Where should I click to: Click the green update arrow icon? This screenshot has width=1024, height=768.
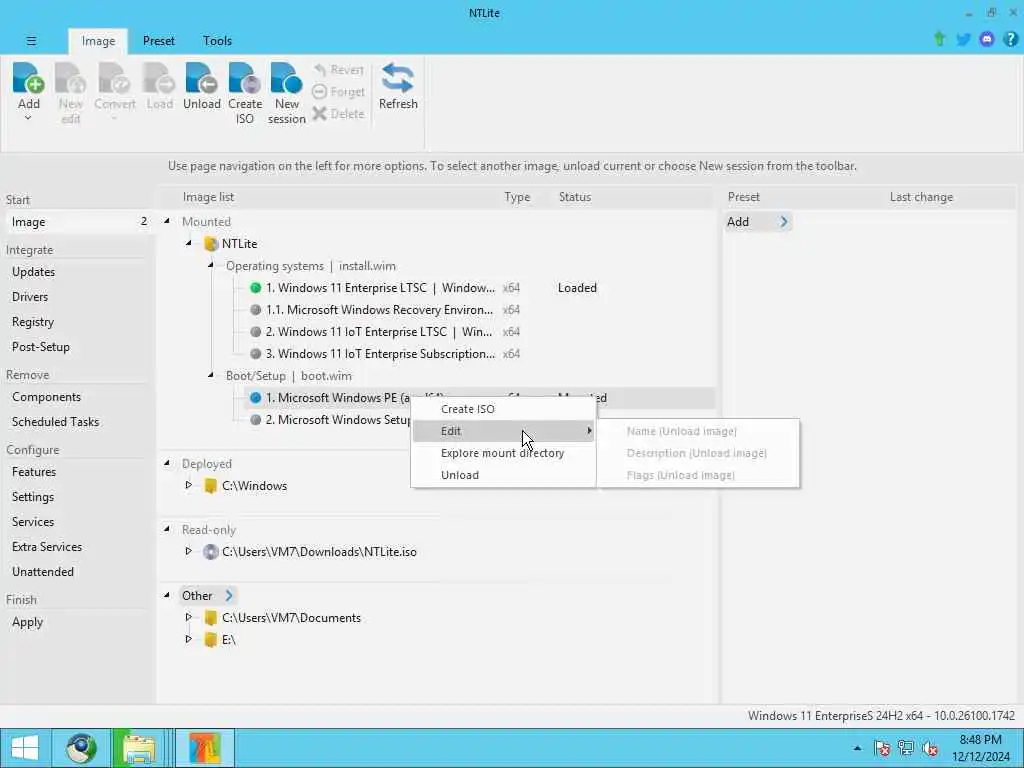[x=939, y=39]
